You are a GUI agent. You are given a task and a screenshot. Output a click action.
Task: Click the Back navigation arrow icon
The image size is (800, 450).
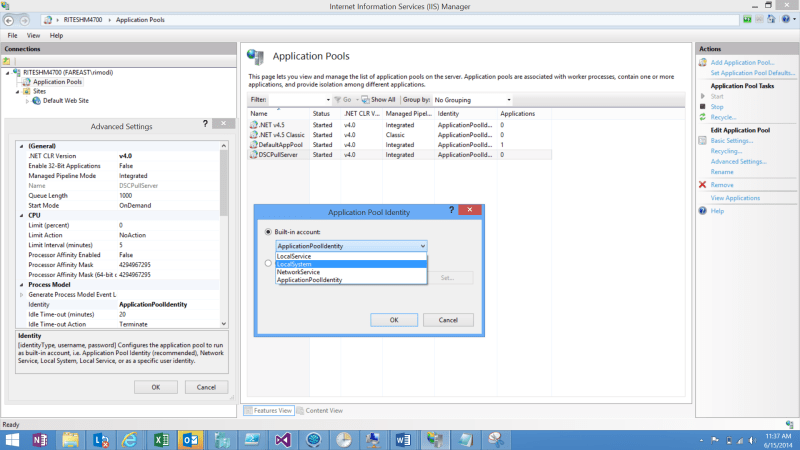click(9, 20)
